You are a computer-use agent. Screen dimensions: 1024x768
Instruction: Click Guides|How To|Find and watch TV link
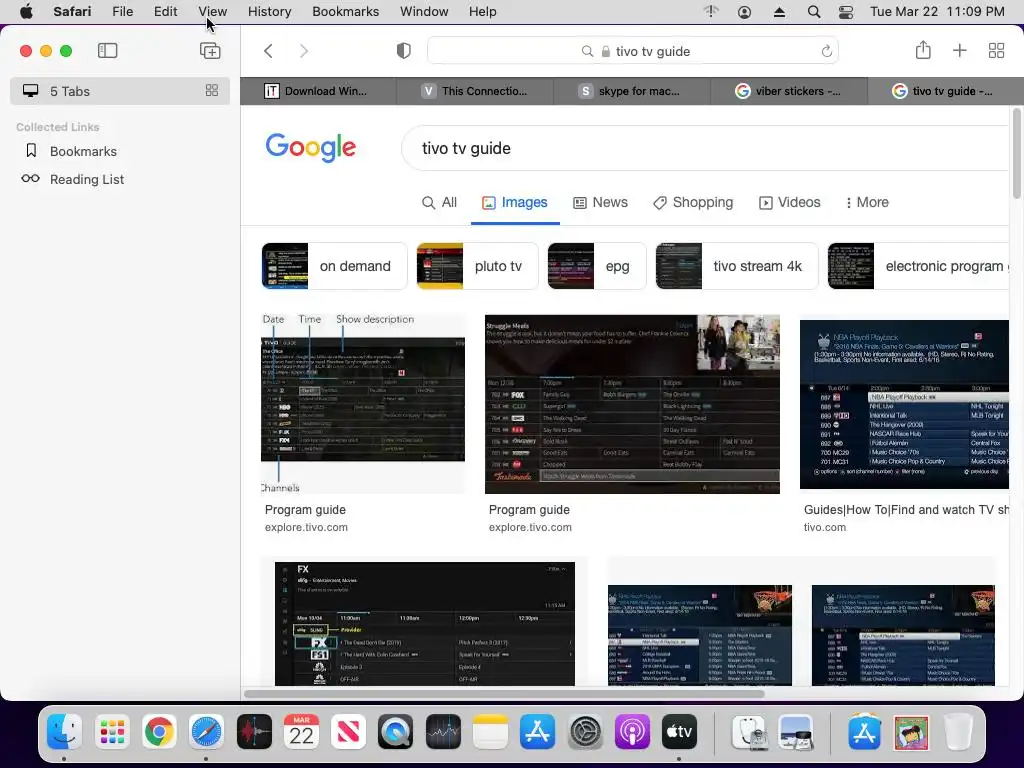(x=906, y=509)
